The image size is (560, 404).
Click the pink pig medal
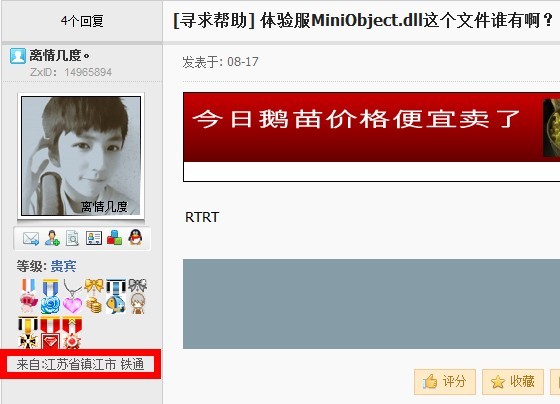pyautogui.click(x=29, y=296)
